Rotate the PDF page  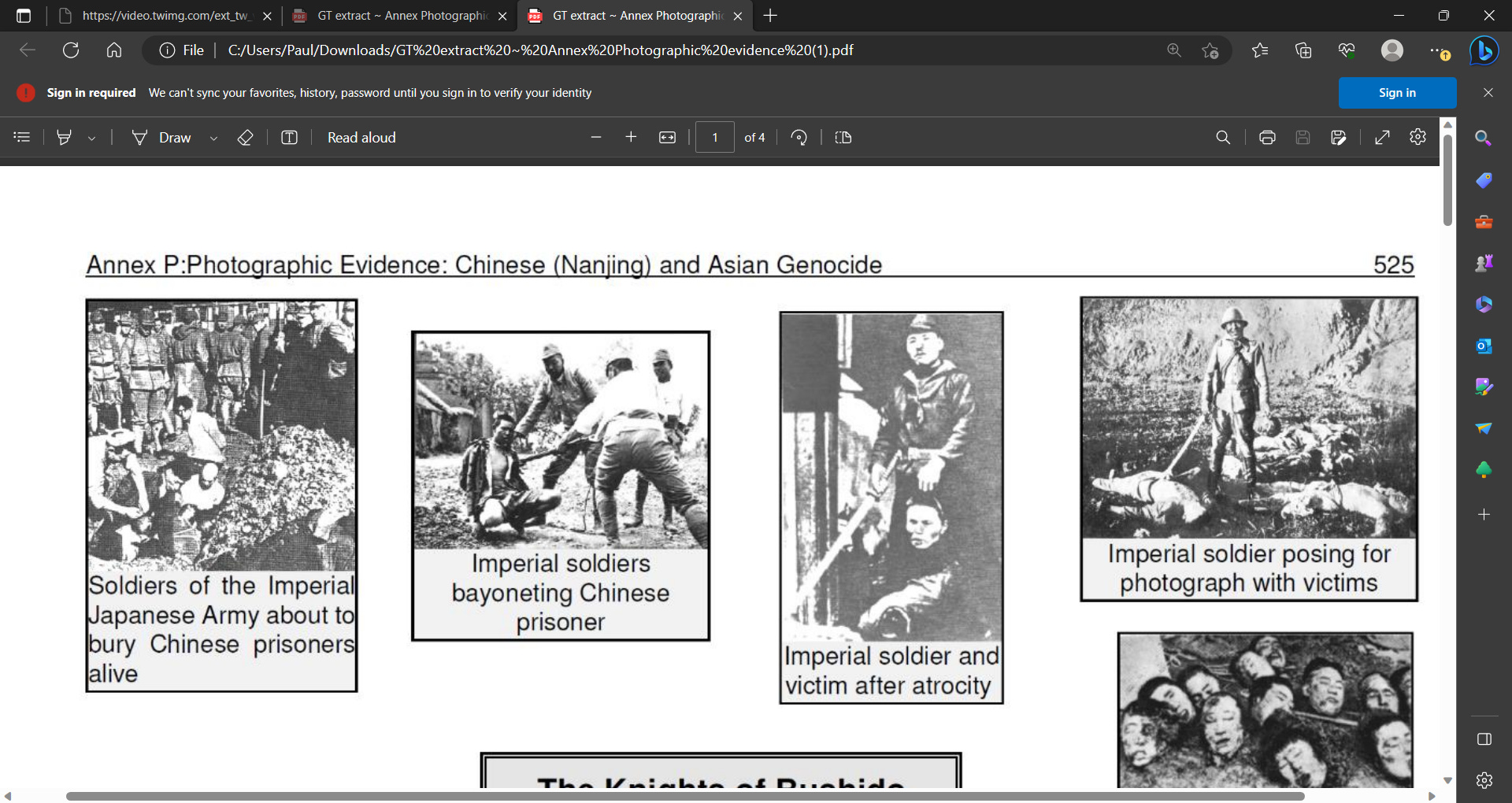799,137
